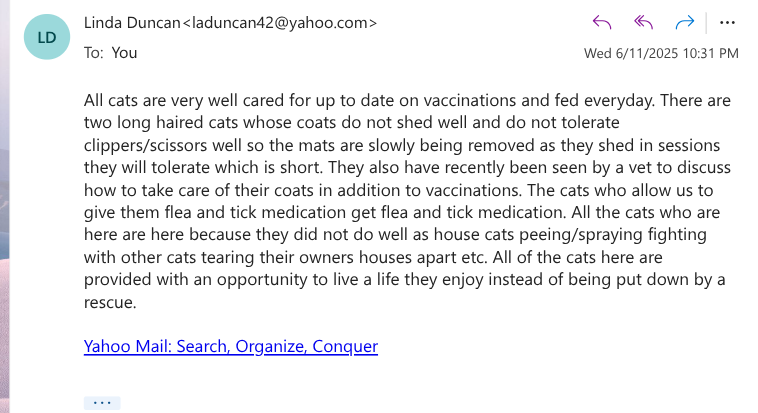The image size is (758, 413).
Task: Open the More actions ellipsis menu
Action: (x=727, y=23)
